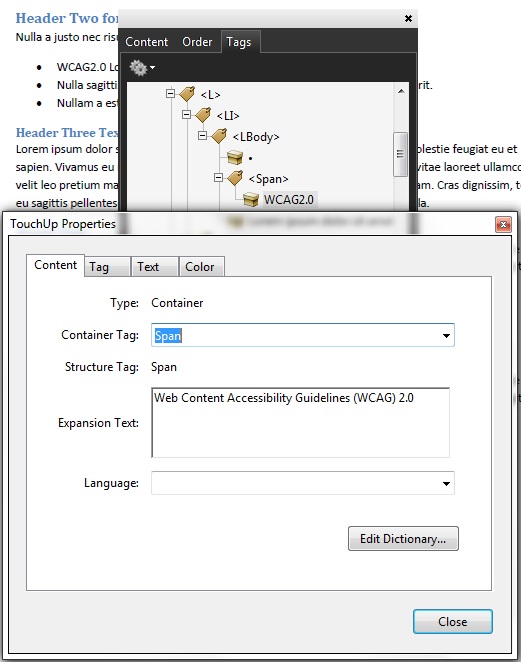The width and height of the screenshot is (521, 662).
Task: Click the 'Nulla sagitti' bullet item in document
Action: [x=87, y=85]
